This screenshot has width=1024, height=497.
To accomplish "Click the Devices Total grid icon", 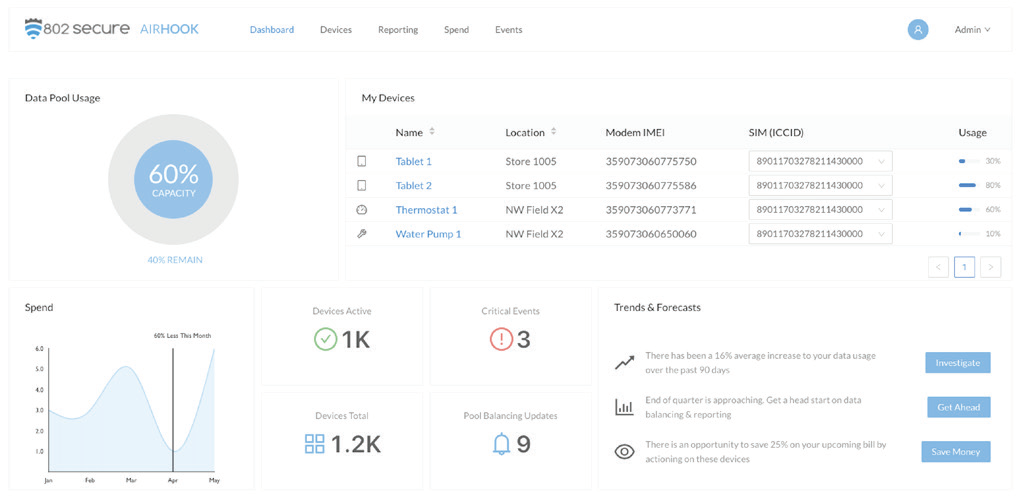I will point(315,444).
